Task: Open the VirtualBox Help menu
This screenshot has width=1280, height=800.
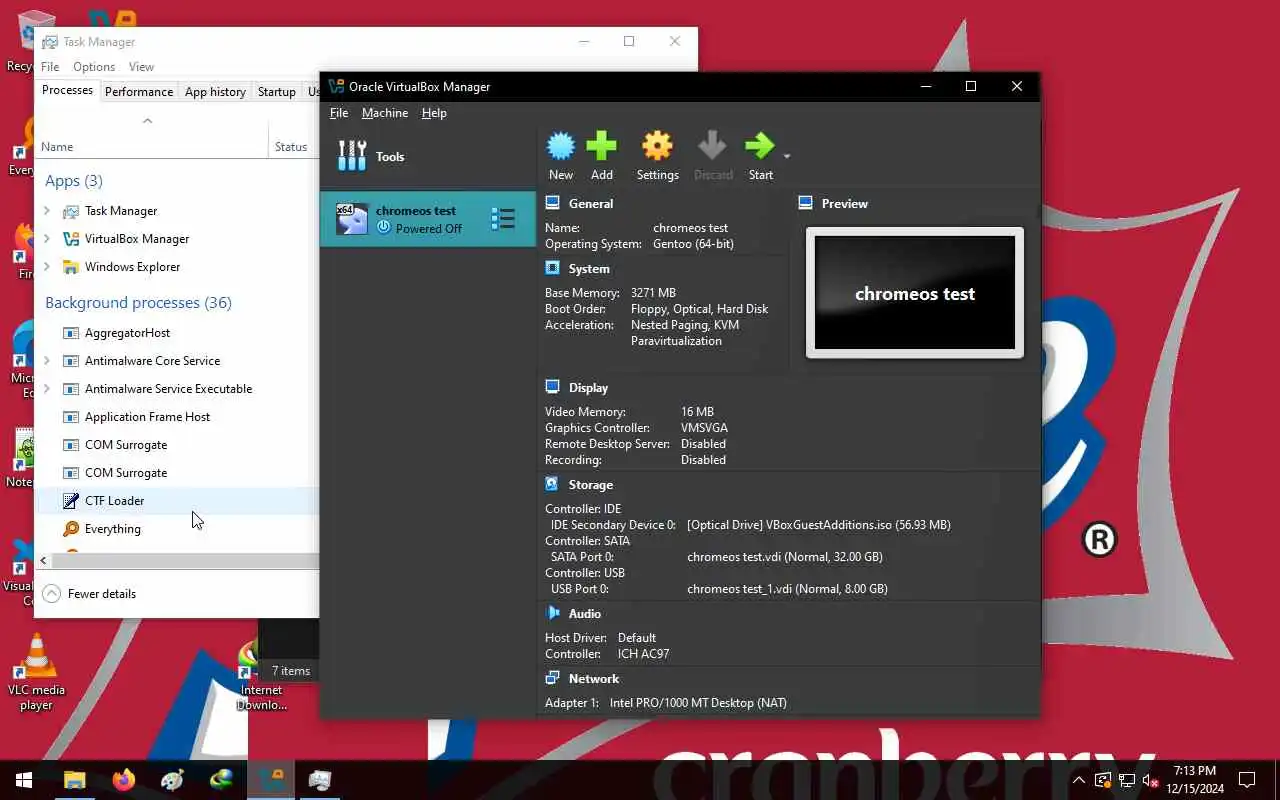Action: (434, 113)
